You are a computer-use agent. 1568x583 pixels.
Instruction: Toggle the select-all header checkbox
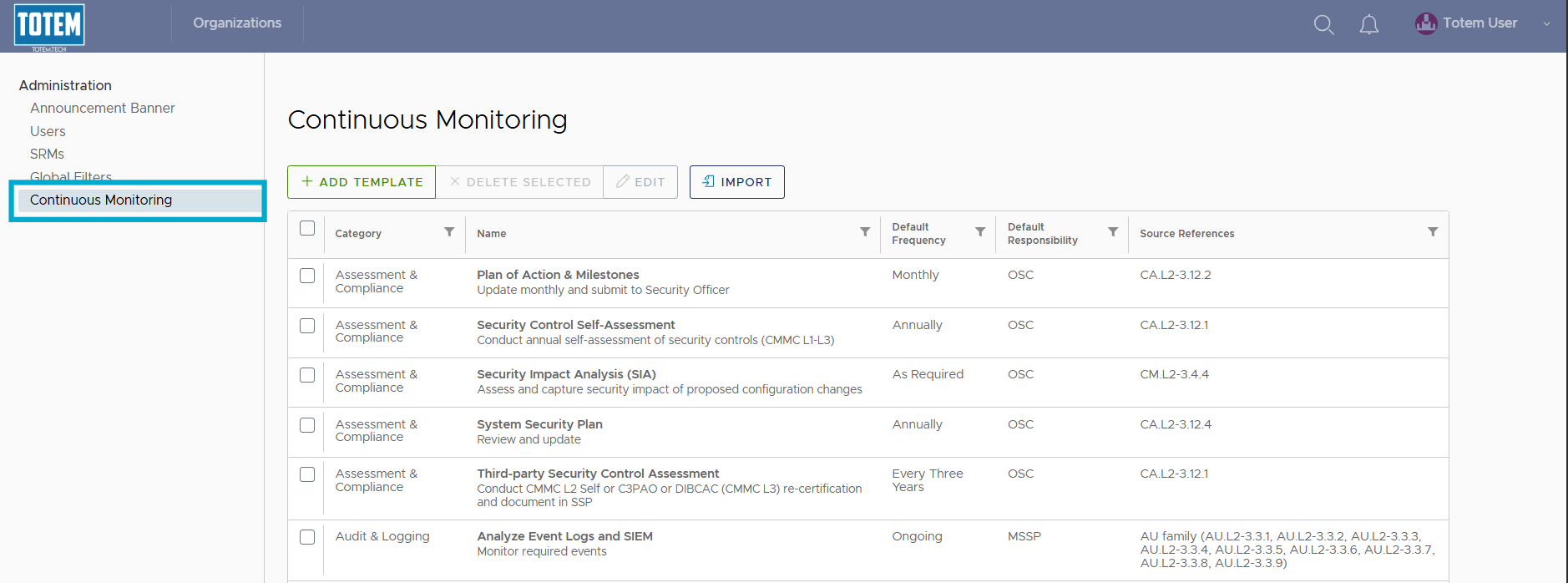pos(307,228)
